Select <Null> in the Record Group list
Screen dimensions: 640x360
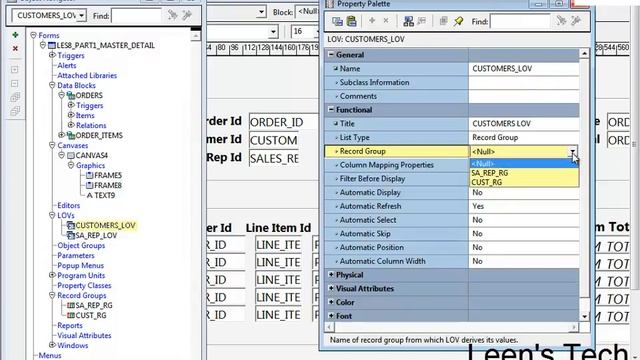[524, 164]
